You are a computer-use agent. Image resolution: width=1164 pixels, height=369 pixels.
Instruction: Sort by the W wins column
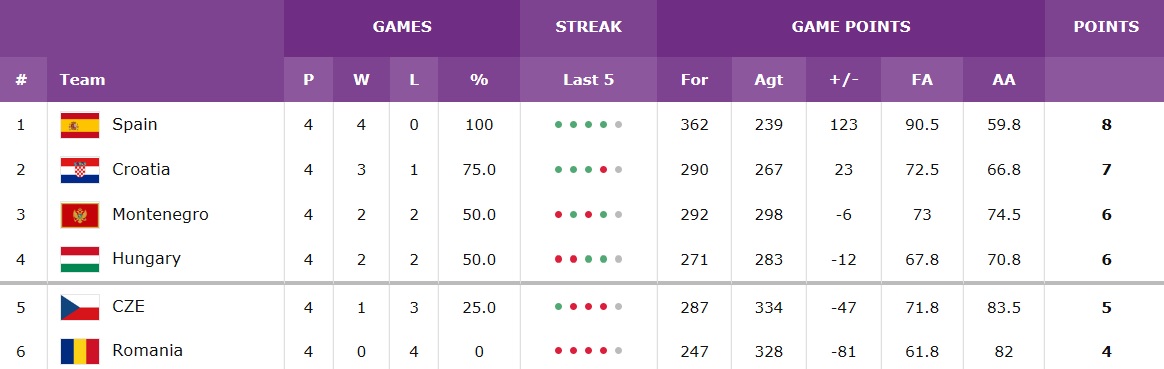click(362, 79)
